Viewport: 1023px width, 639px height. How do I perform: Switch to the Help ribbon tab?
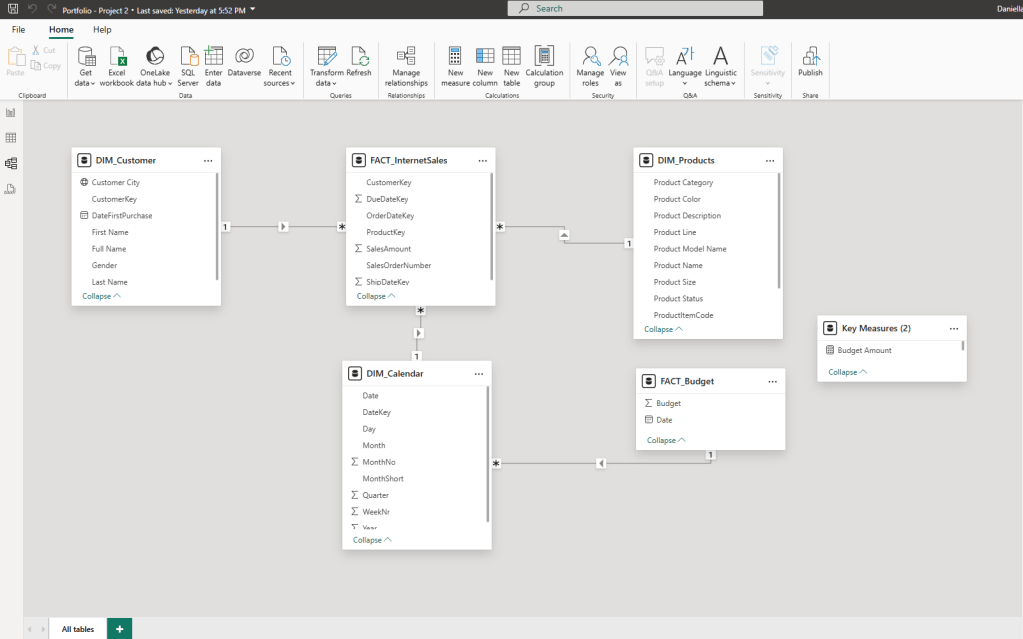(x=102, y=30)
